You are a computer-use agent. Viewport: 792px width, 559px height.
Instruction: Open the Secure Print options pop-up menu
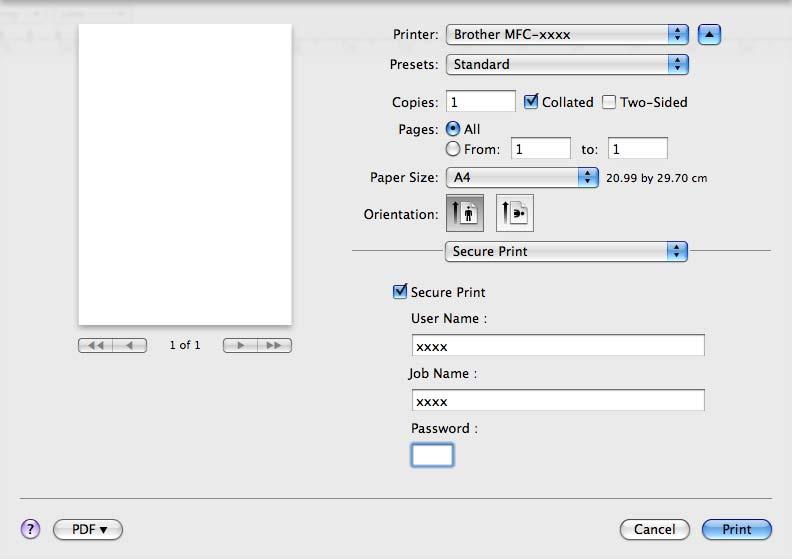566,251
